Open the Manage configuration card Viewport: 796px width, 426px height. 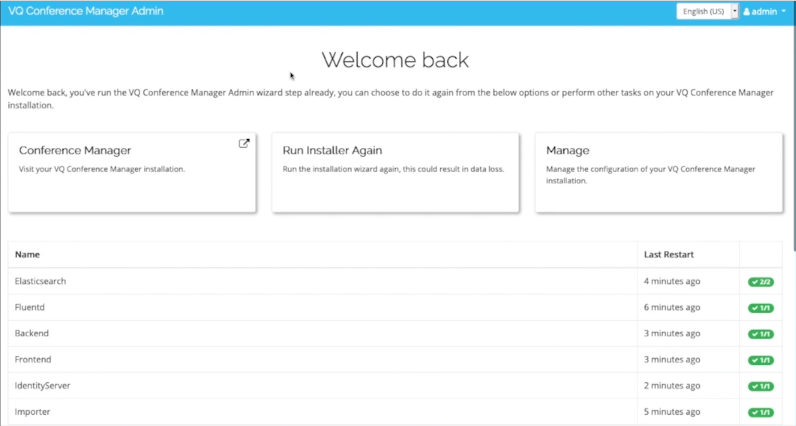tap(659, 173)
